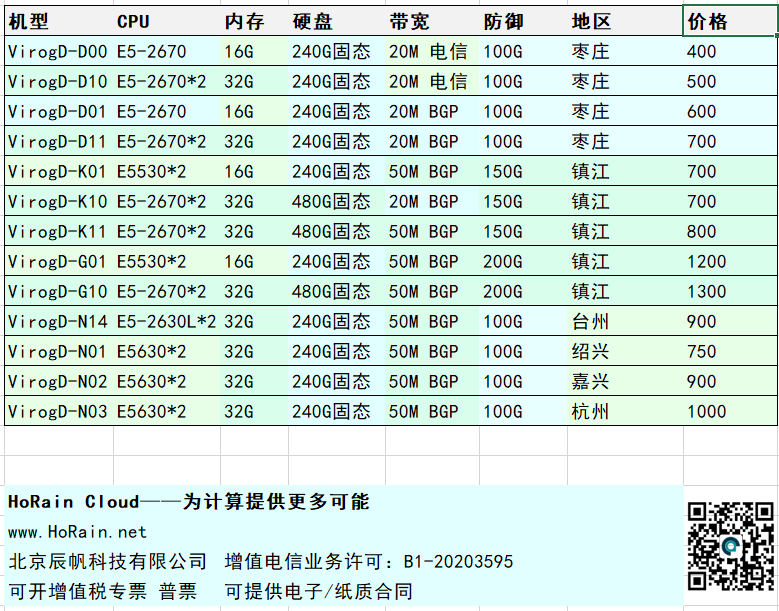
Task: Click the VirogD-N14 model cell
Action: coord(59,321)
